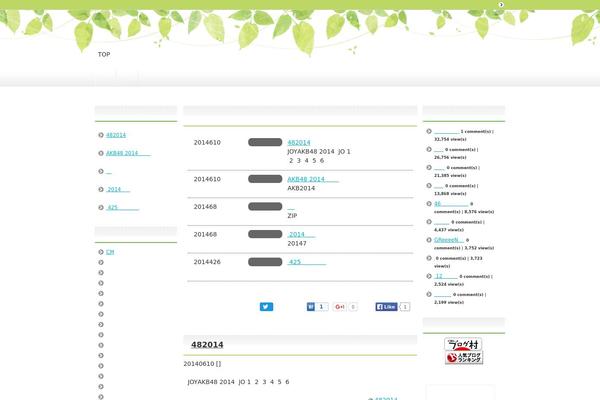Open the CM category link
This screenshot has width=600, height=400.
coord(110,252)
